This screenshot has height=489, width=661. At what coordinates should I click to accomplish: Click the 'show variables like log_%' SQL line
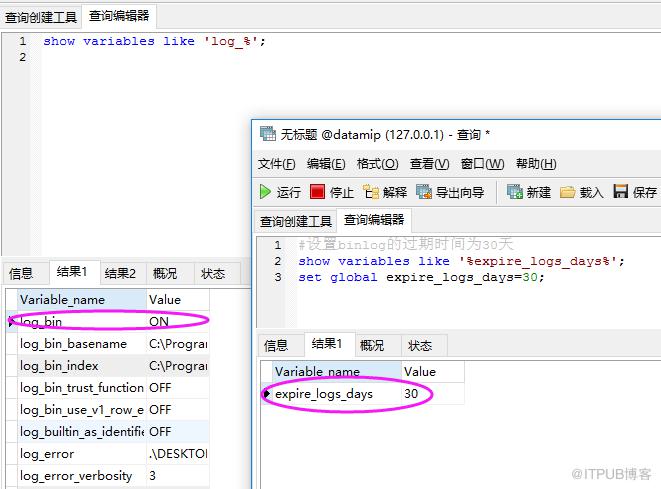click(x=154, y=41)
